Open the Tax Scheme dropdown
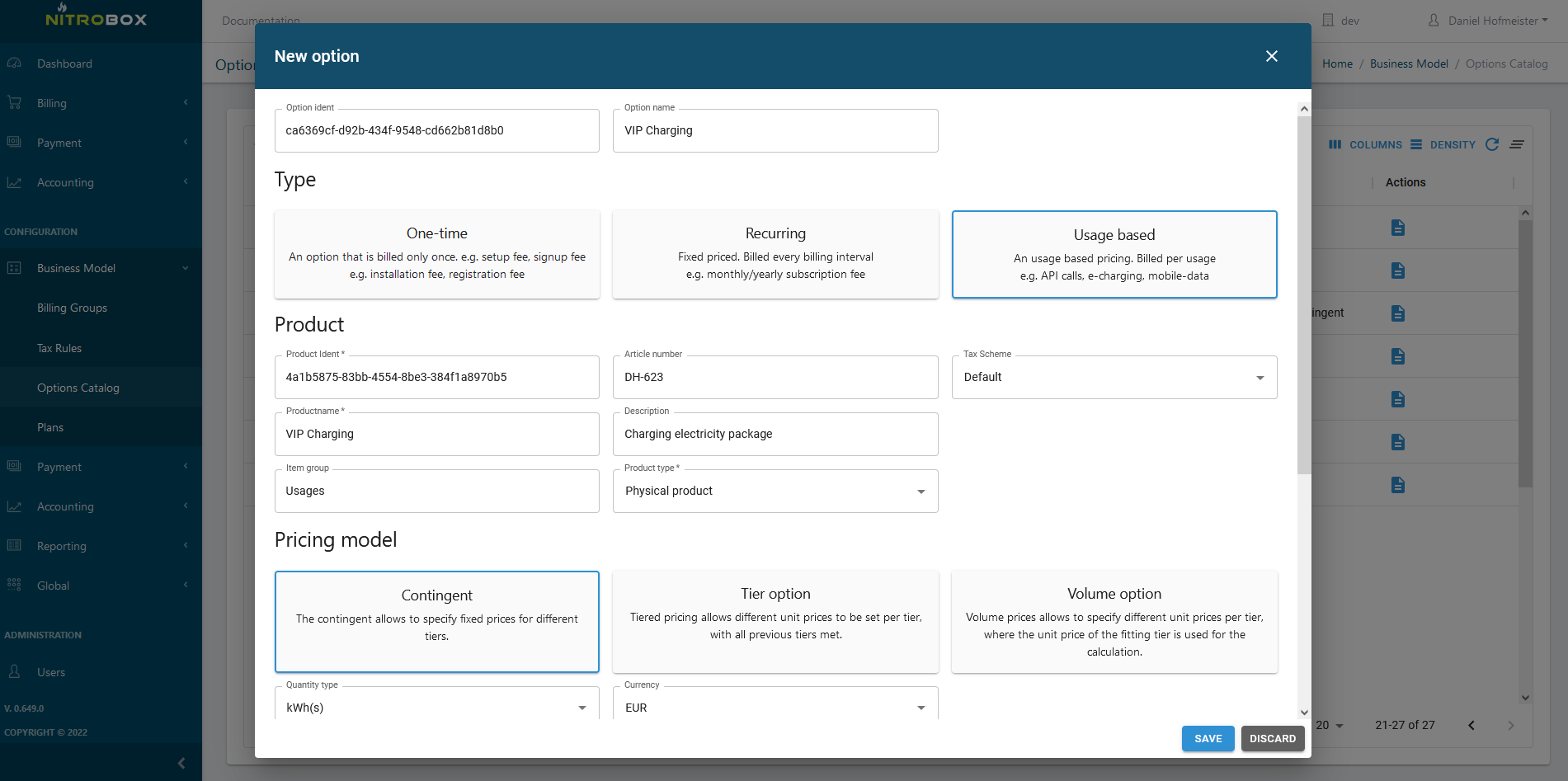Viewport: 1568px width, 781px height. click(x=1114, y=377)
